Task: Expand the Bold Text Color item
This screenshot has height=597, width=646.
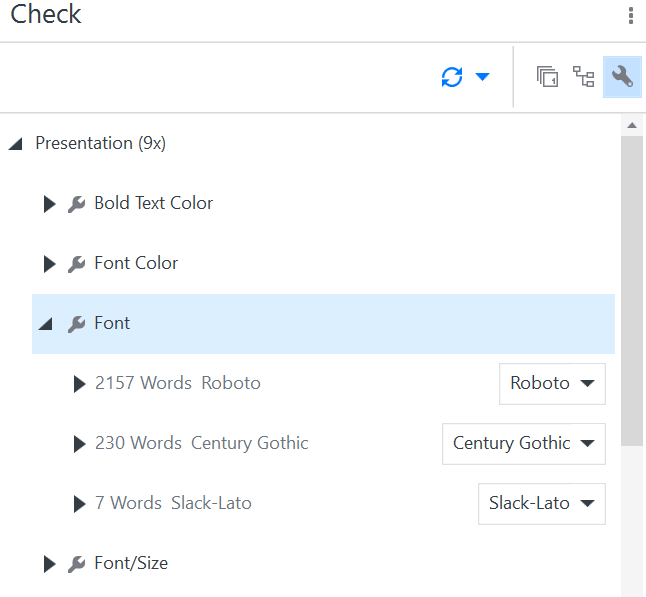Action: coord(49,204)
